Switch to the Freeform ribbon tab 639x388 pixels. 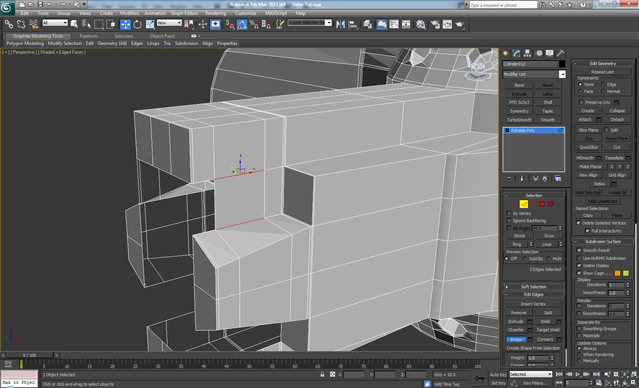89,36
